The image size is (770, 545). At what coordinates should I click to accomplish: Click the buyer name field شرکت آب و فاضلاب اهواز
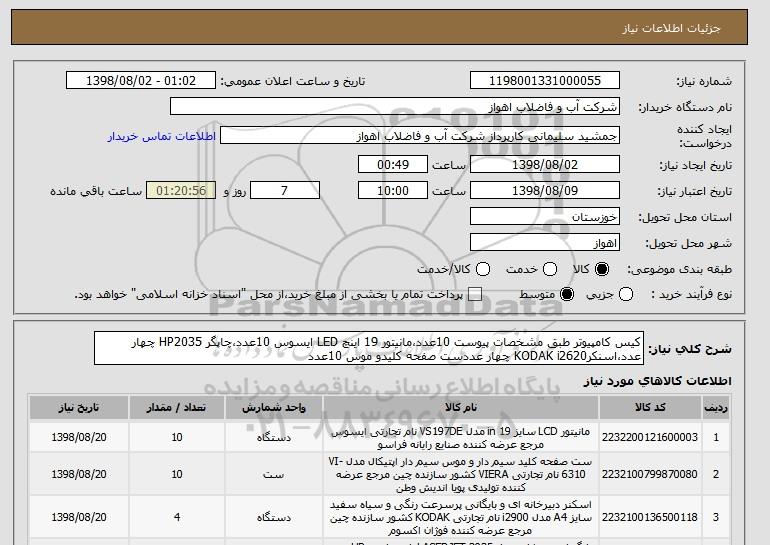pos(395,107)
